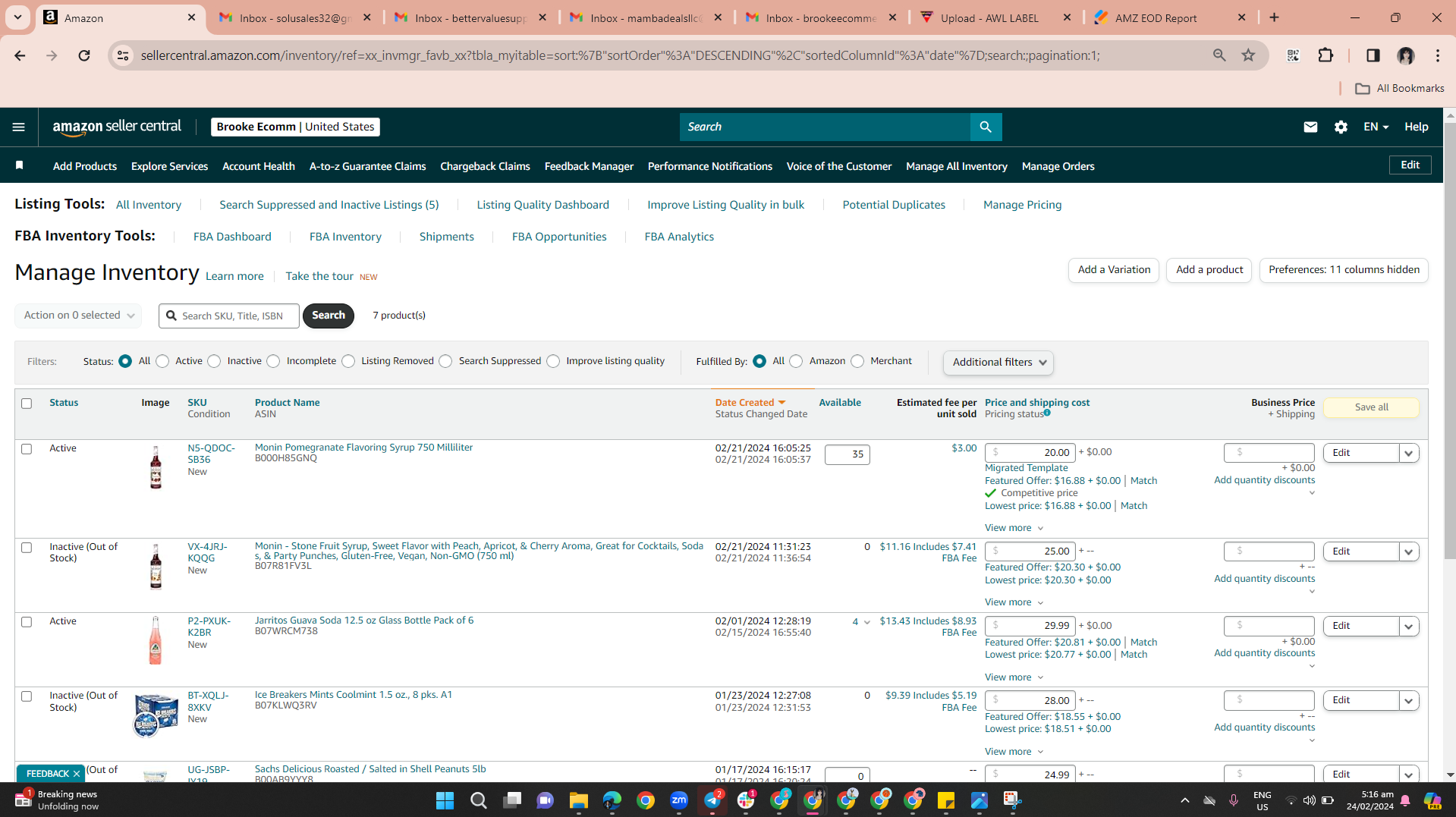Filter Fulfilled By Amazon radio button

pyautogui.click(x=796, y=362)
